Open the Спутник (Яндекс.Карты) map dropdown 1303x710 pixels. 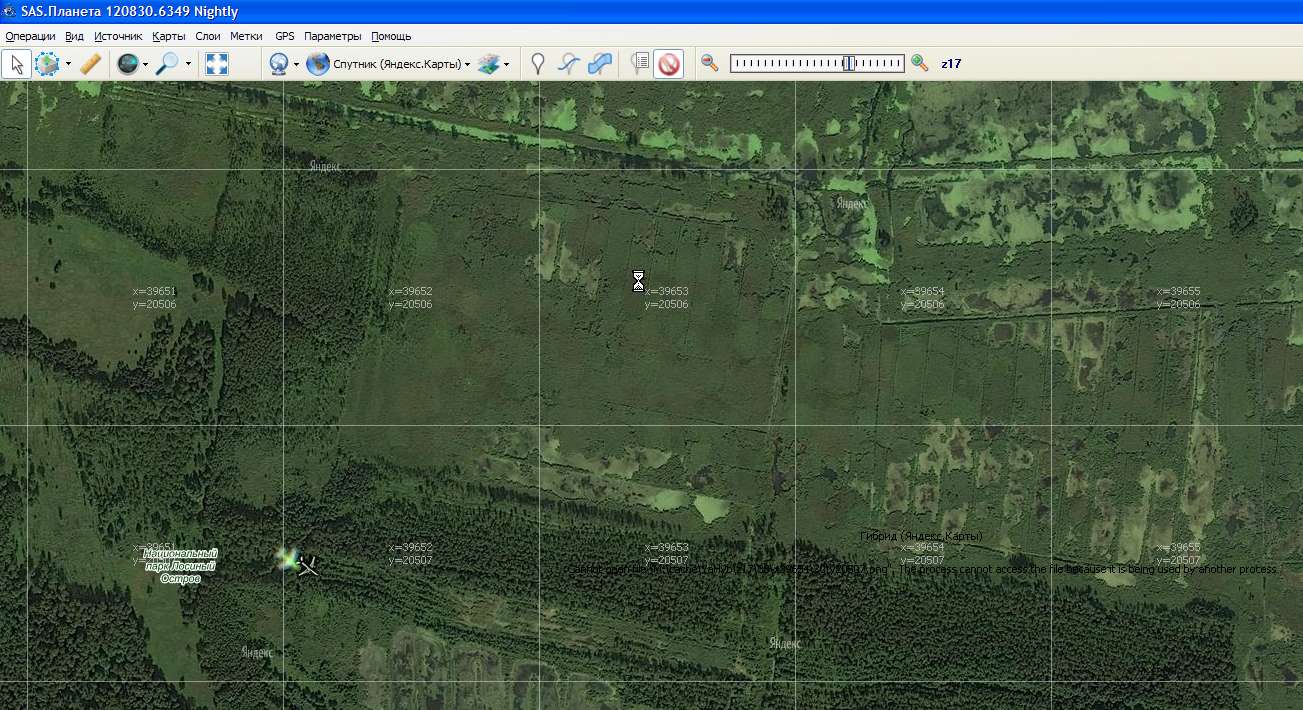pyautogui.click(x=390, y=64)
